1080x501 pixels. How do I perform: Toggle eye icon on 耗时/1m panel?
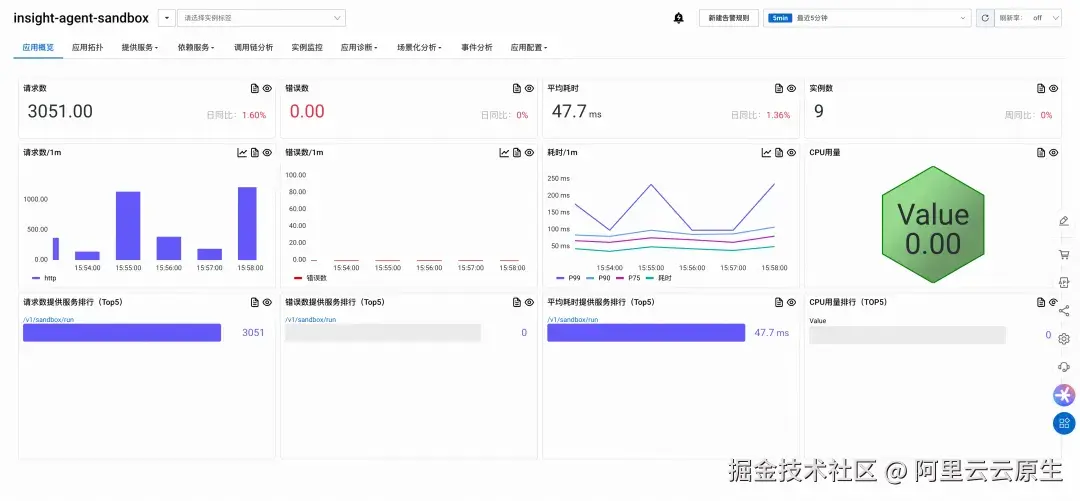791,152
